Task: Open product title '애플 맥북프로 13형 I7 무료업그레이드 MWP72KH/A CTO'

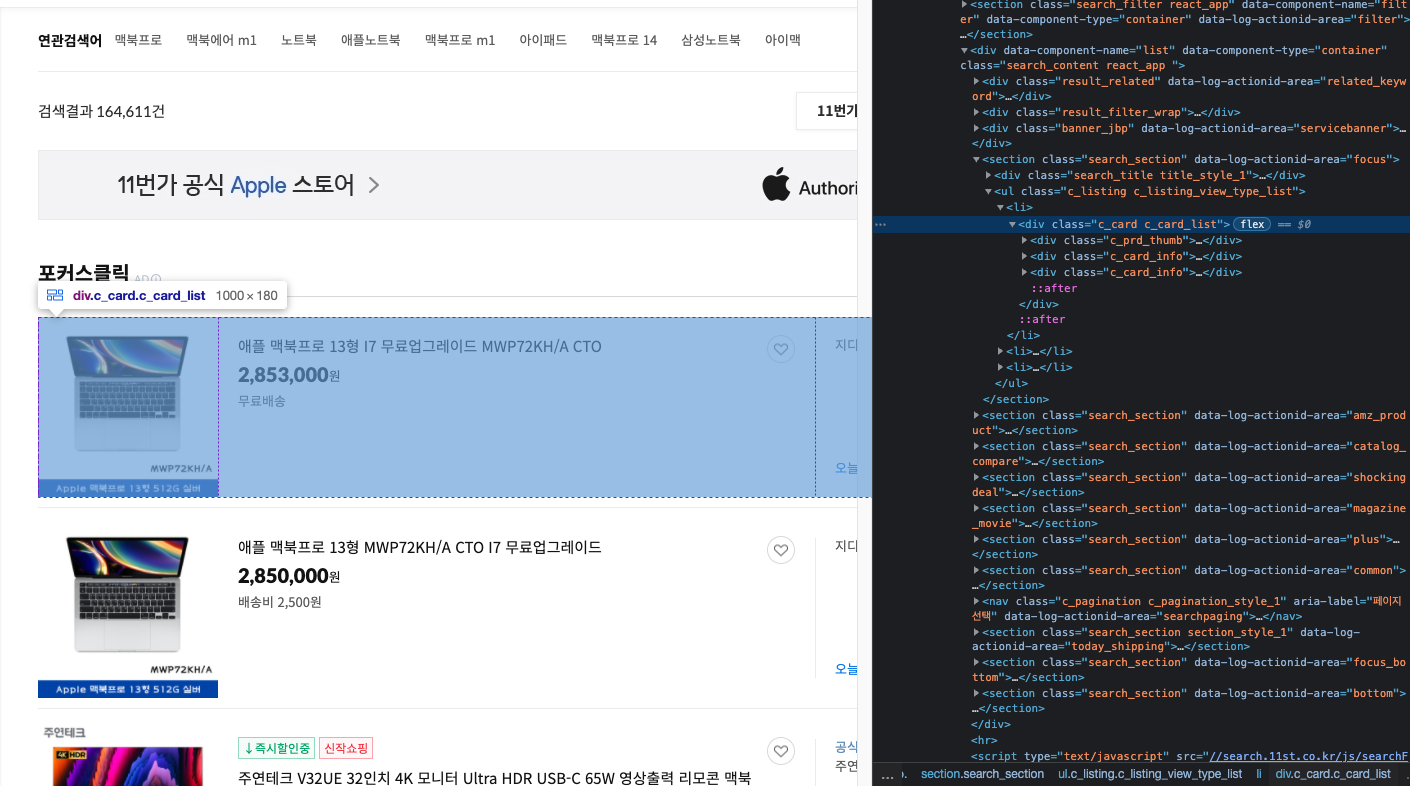Action: pos(420,347)
